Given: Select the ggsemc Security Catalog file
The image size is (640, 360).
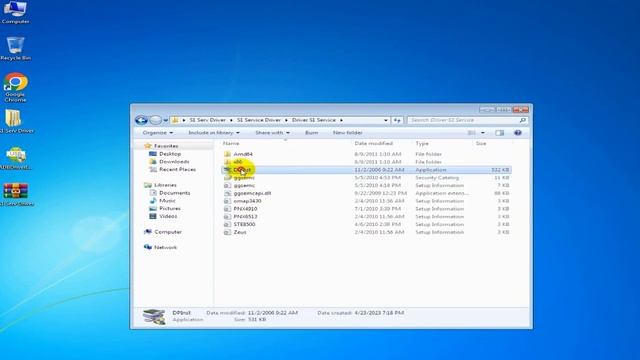Looking at the screenshot, I should pos(244,178).
